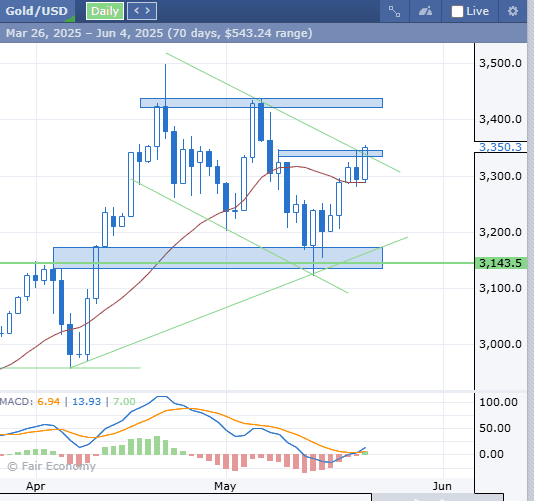The width and height of the screenshot is (534, 501).
Task: Click the 3,200.0 price axis label
Action: point(500,232)
